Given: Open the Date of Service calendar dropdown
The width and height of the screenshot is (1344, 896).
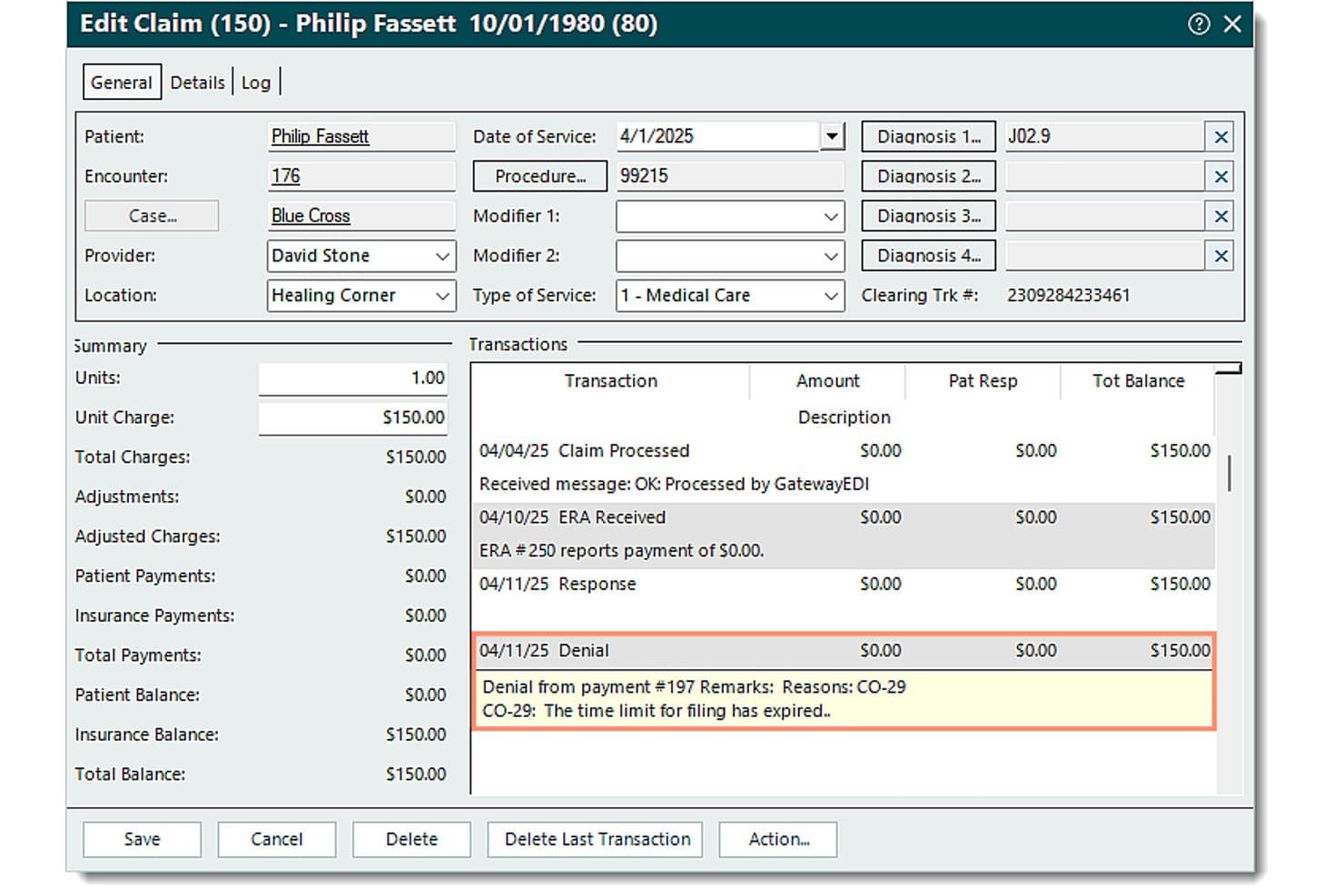Looking at the screenshot, I should pyautogui.click(x=832, y=137).
